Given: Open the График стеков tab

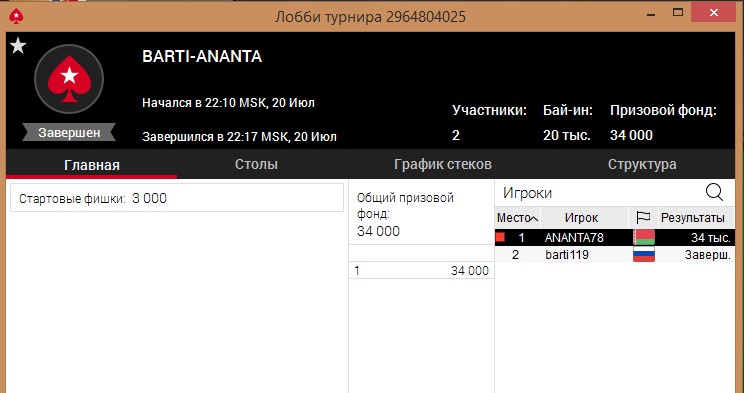Looking at the screenshot, I should coord(443,165).
